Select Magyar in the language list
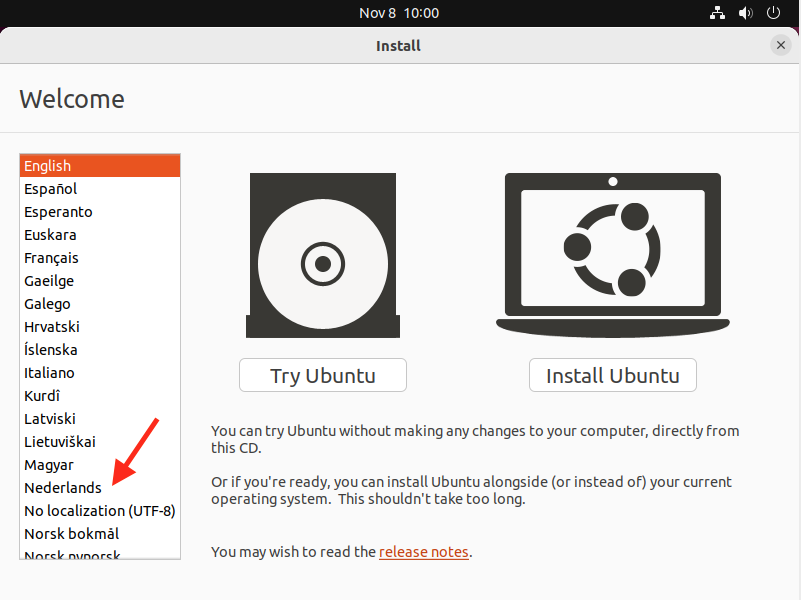Screen dimensions: 801x600 pos(49,465)
